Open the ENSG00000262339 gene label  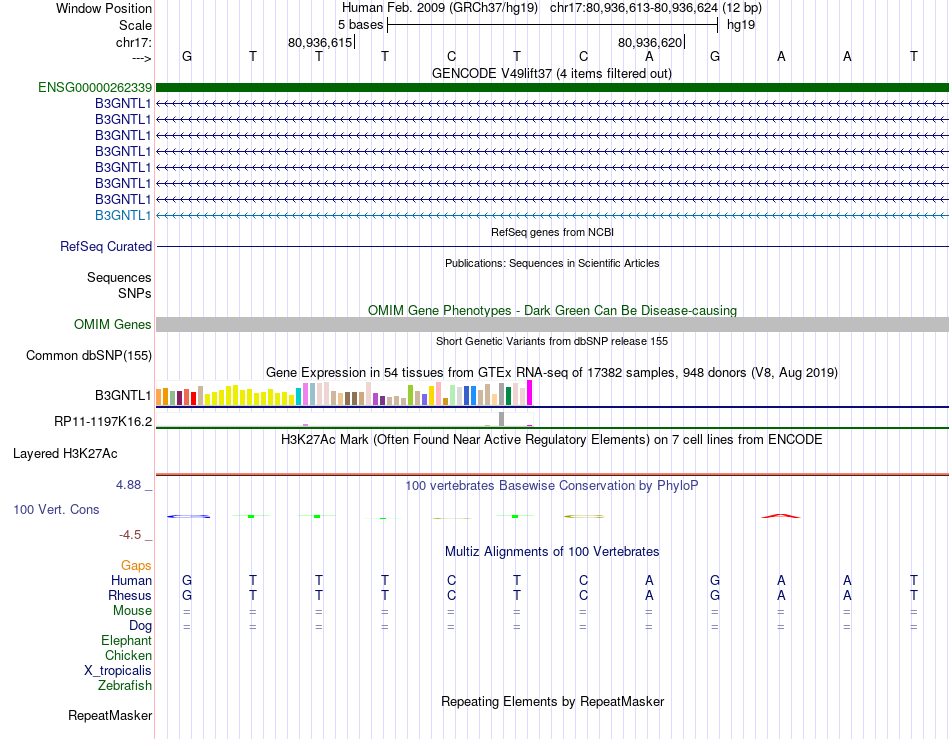point(95,87)
